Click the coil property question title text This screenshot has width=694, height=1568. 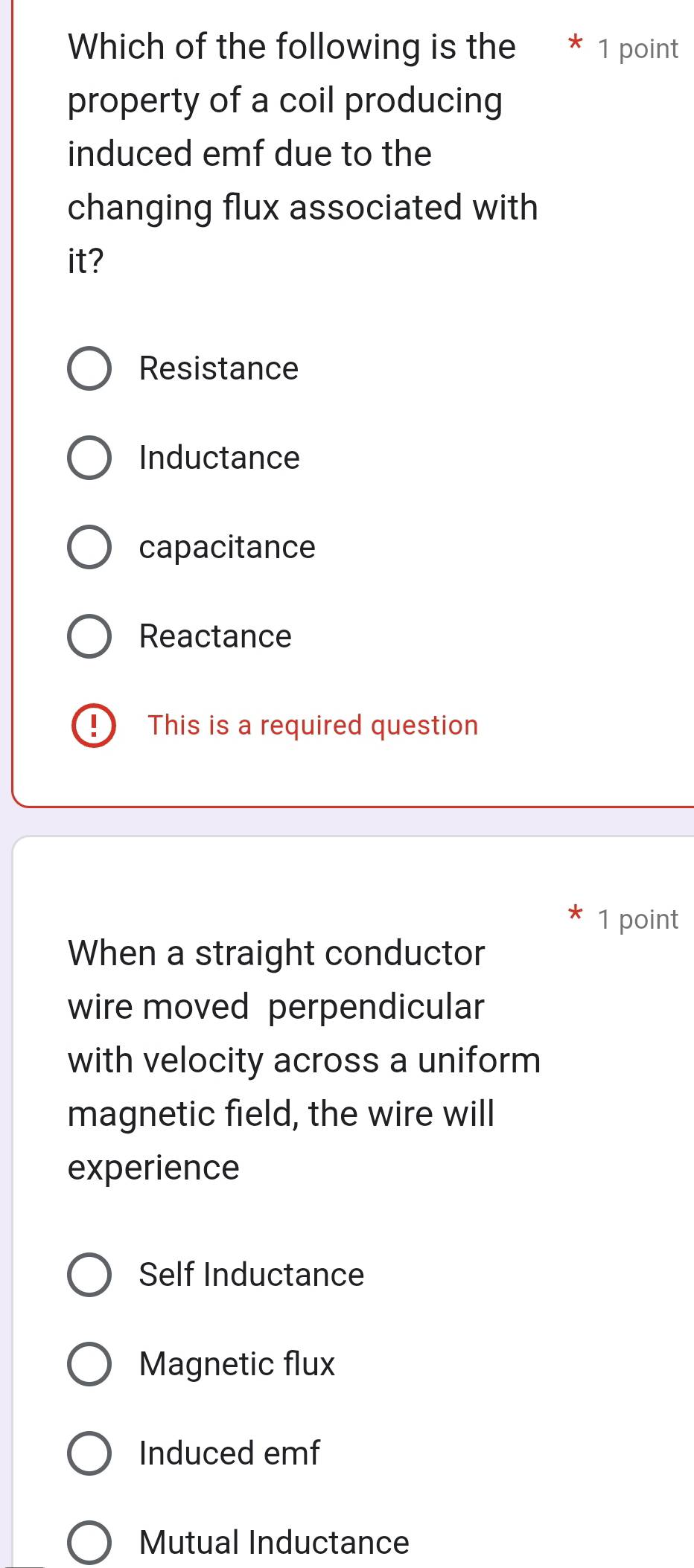pyautogui.click(x=302, y=153)
